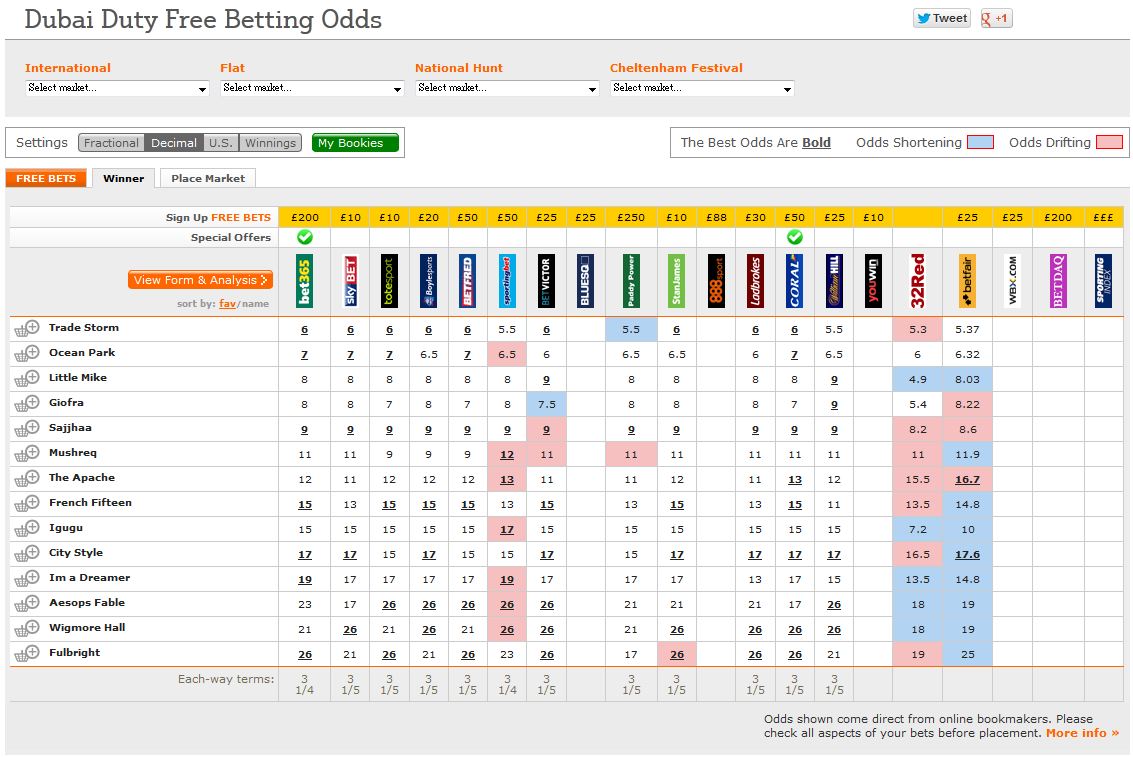Click the bet365 bookmaker logo

point(305,281)
